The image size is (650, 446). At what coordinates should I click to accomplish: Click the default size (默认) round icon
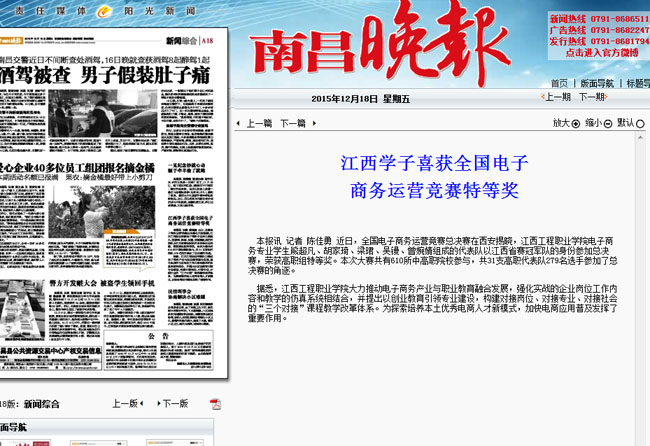coord(640,124)
